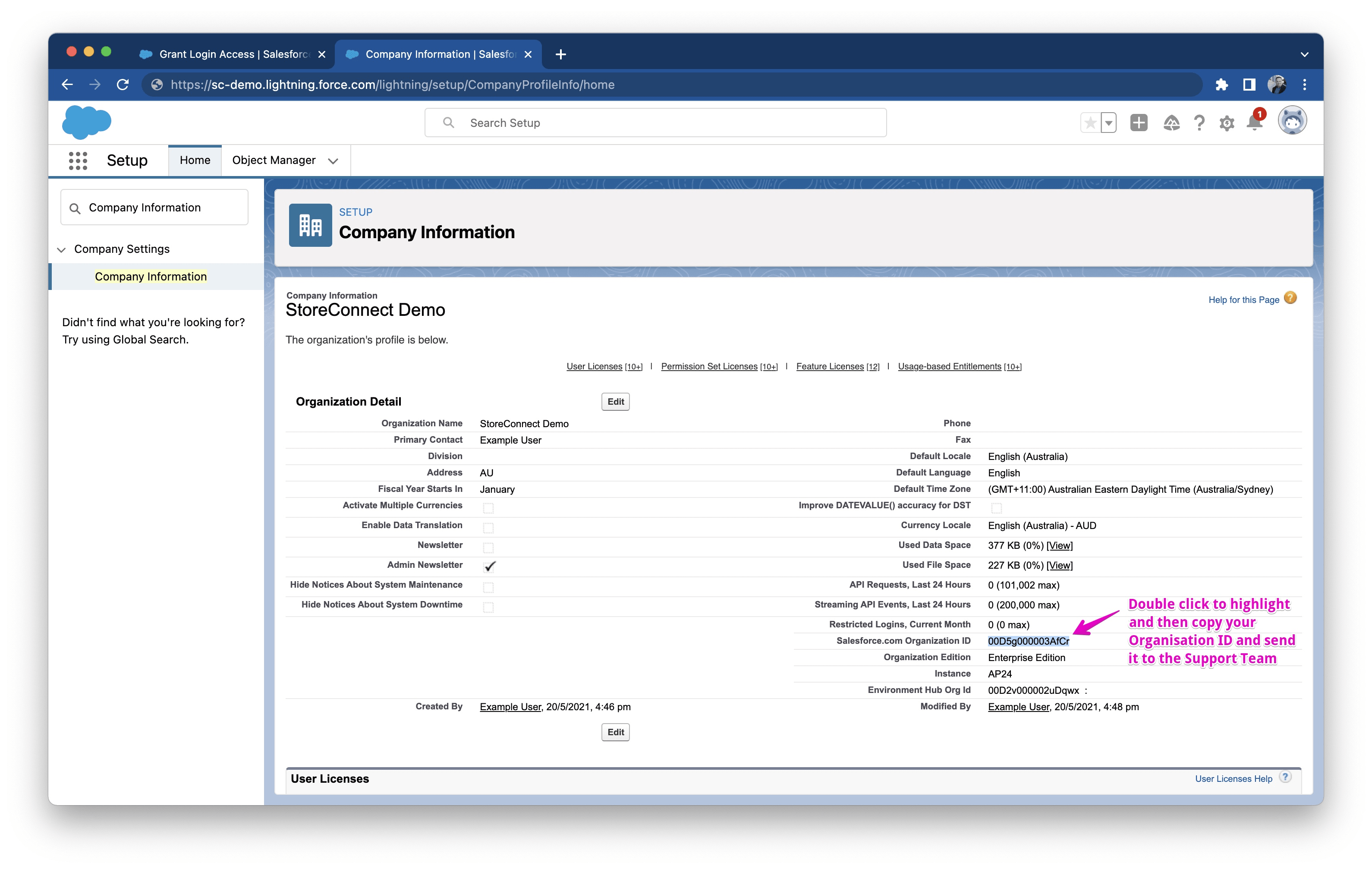This screenshot has height=869, width=1372.
Task: Open the App Launcher grid icon
Action: click(78, 160)
